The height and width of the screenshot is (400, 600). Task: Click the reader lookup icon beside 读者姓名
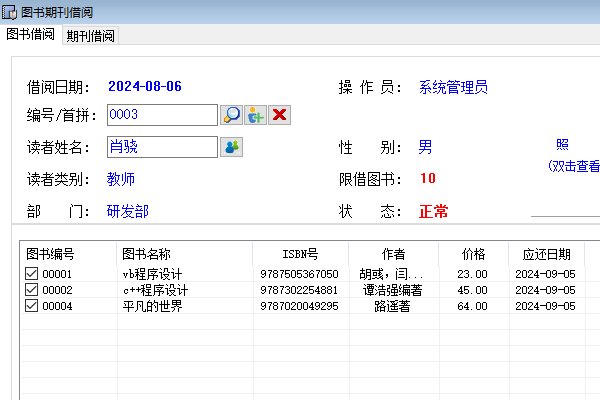point(232,147)
